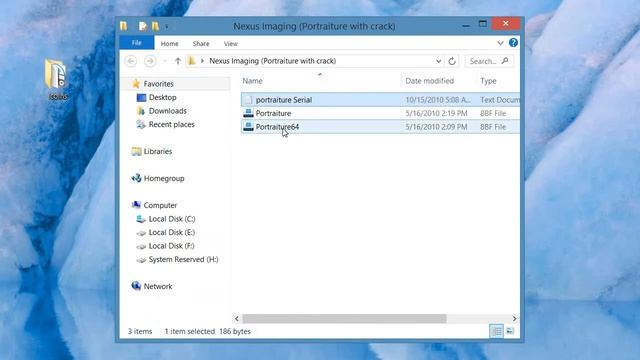This screenshot has width=640, height=360.
Task: Open Downloads in the navigation pane
Action: click(167, 111)
